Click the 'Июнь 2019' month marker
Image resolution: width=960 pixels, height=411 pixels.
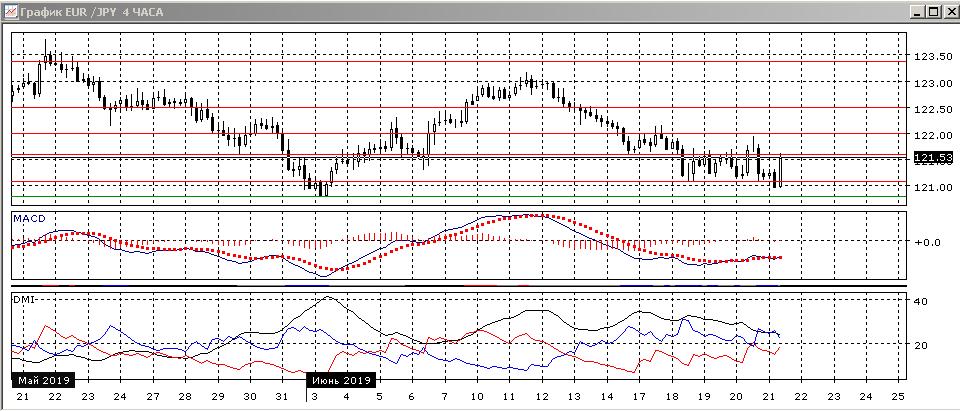(x=340, y=381)
